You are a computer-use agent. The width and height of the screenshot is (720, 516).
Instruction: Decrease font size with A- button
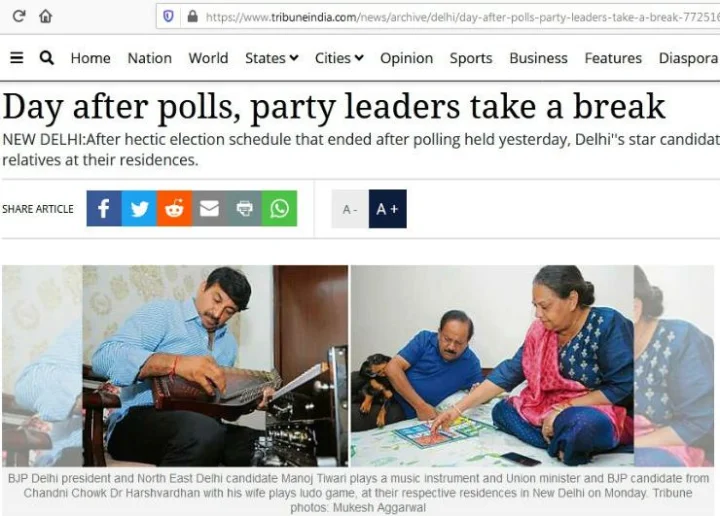350,209
